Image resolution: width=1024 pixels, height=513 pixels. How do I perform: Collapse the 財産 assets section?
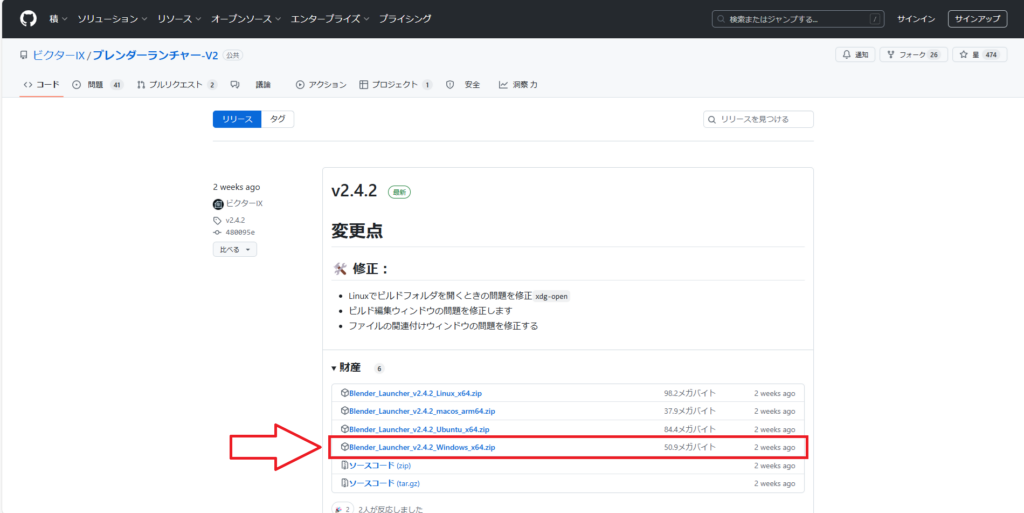coord(345,368)
